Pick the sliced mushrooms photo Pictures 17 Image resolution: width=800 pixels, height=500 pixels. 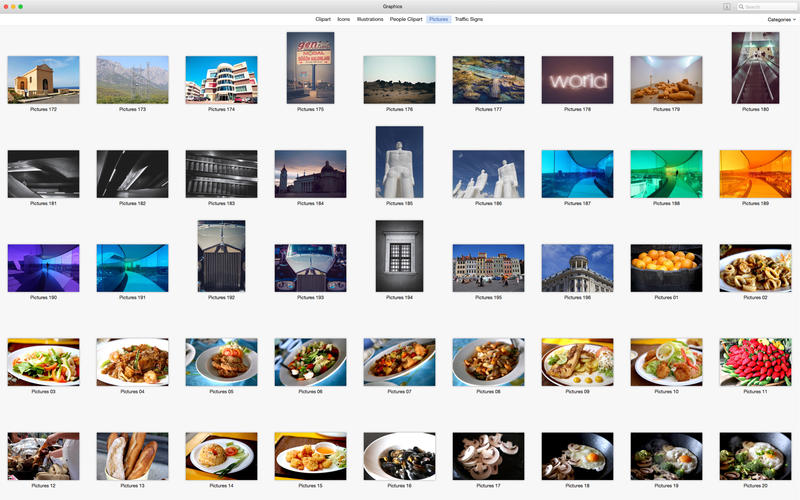point(488,456)
